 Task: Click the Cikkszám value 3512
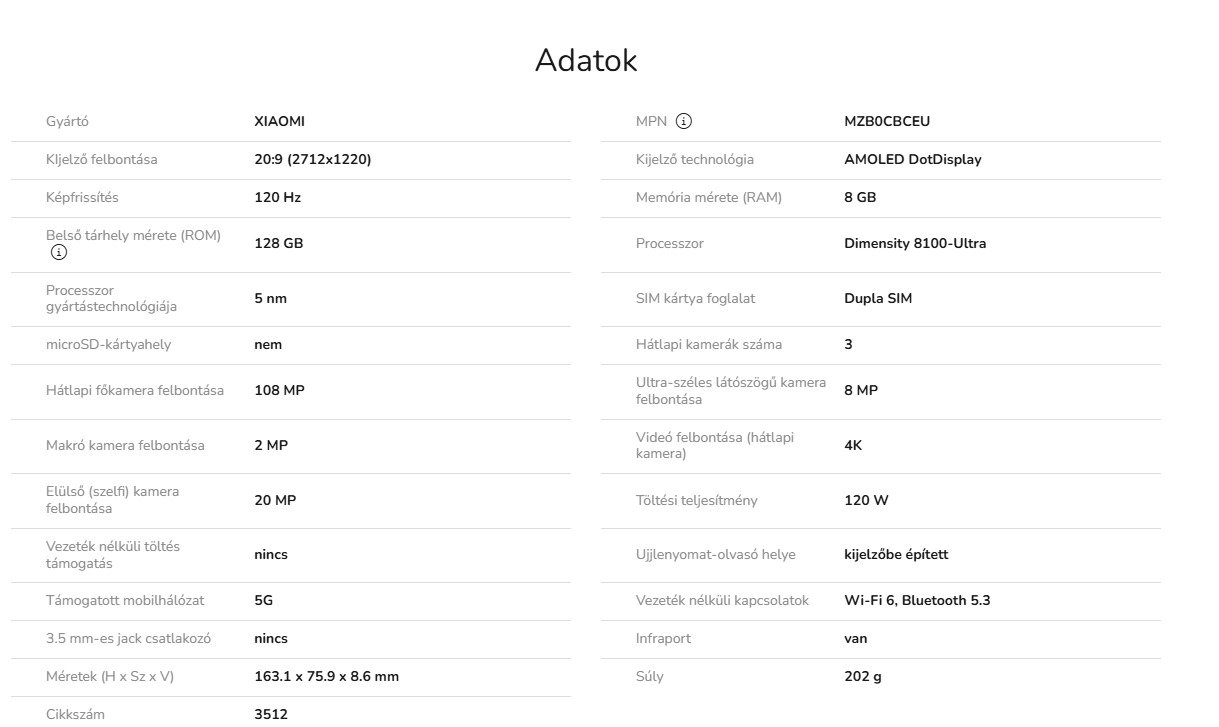pos(271,714)
